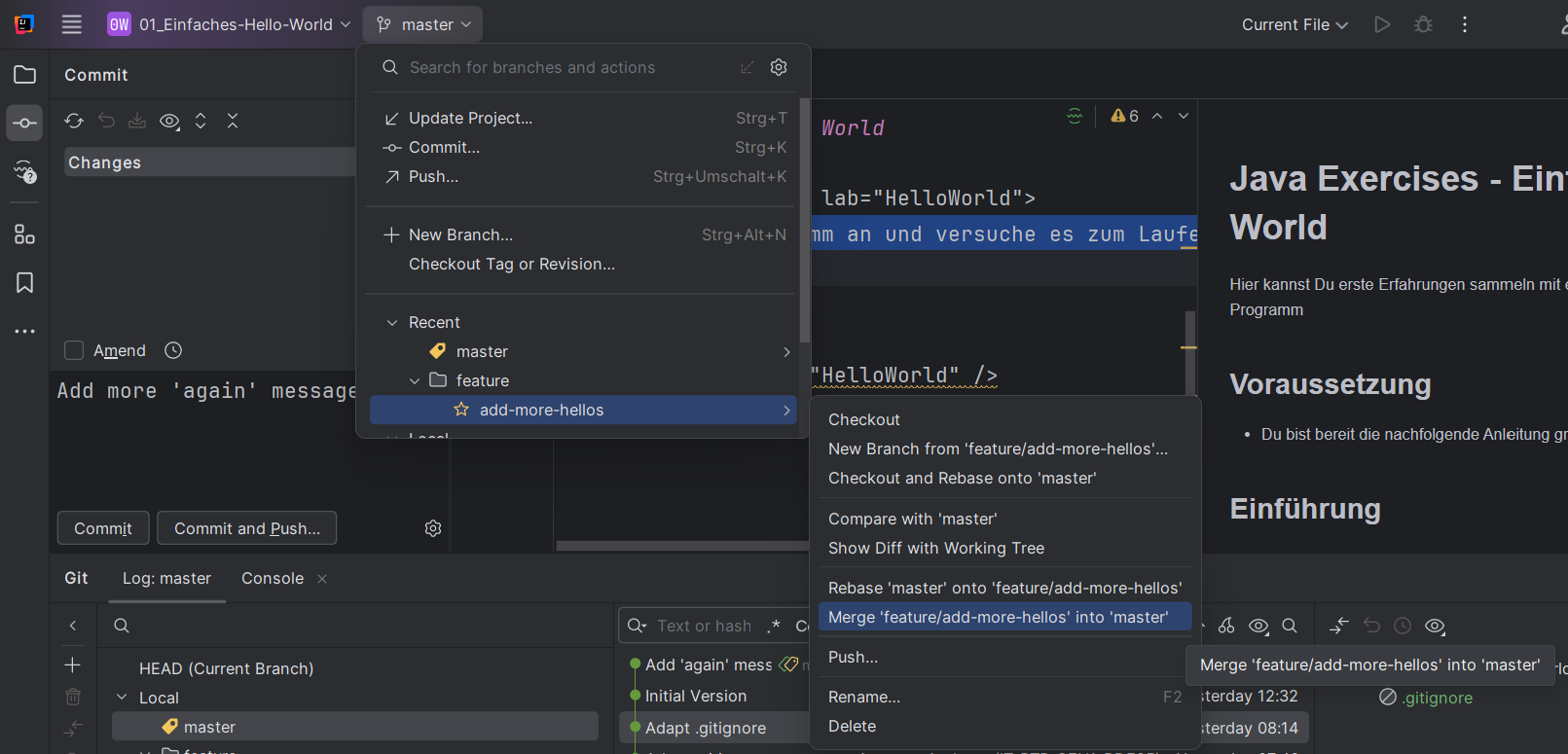Click Push... with Strg+Umschalt+K shortcut in popup
1568x754 pixels.
coord(584,176)
